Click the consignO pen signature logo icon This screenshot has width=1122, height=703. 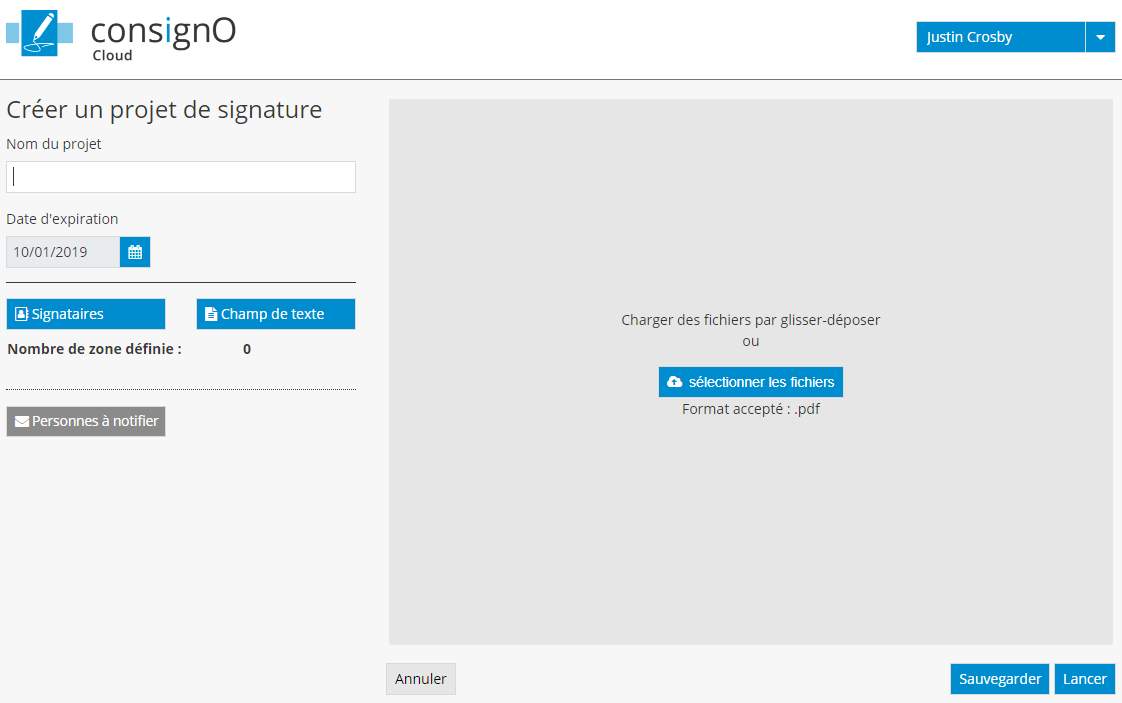coord(39,33)
